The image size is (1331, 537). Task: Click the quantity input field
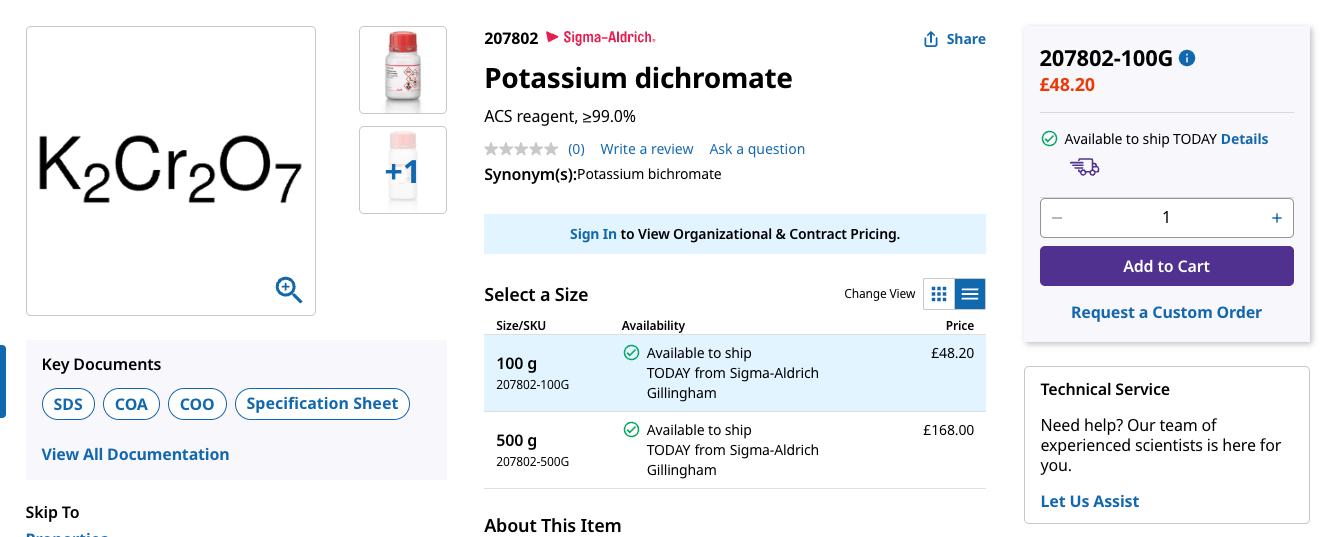pyautogui.click(x=1167, y=218)
